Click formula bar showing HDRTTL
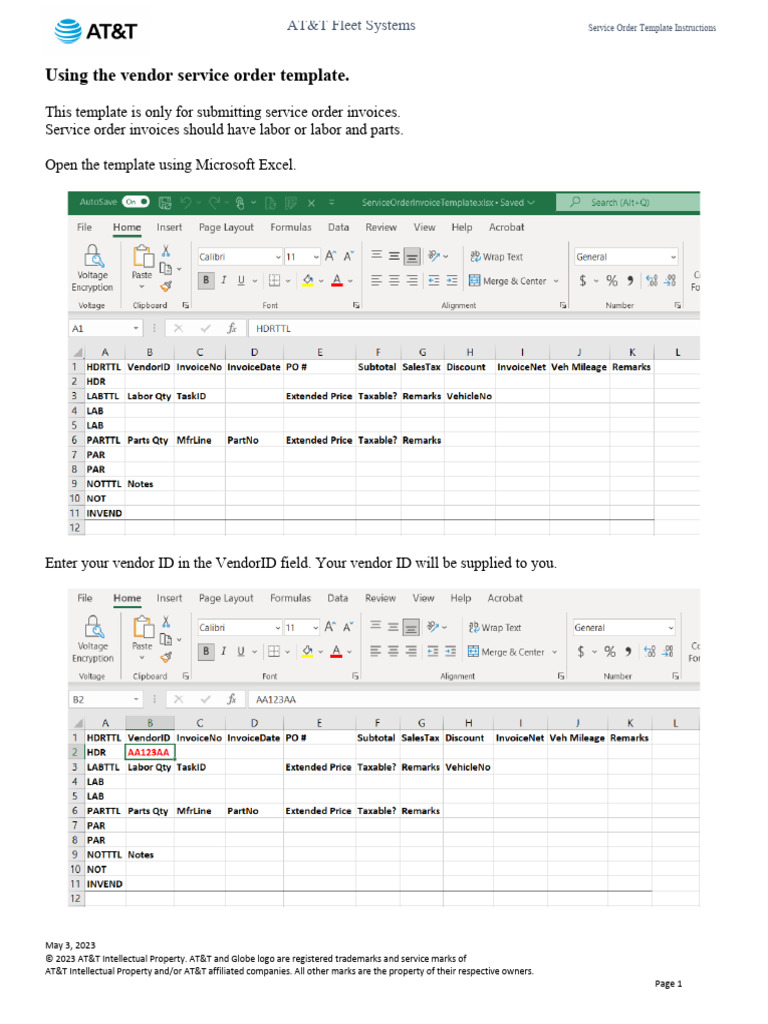Image resolution: width=768 pixels, height=1024 pixels. point(473,328)
